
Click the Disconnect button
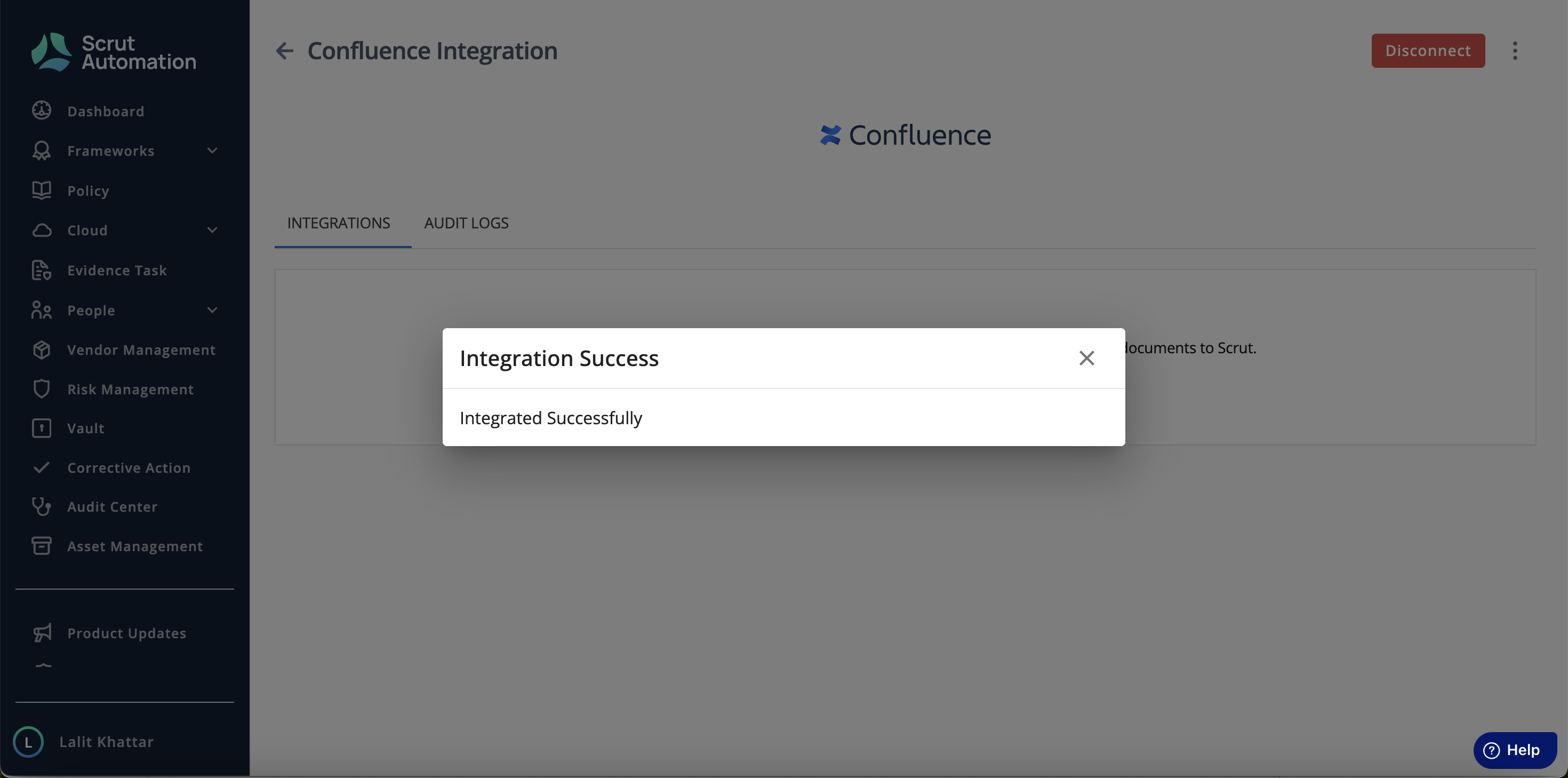1428,51
